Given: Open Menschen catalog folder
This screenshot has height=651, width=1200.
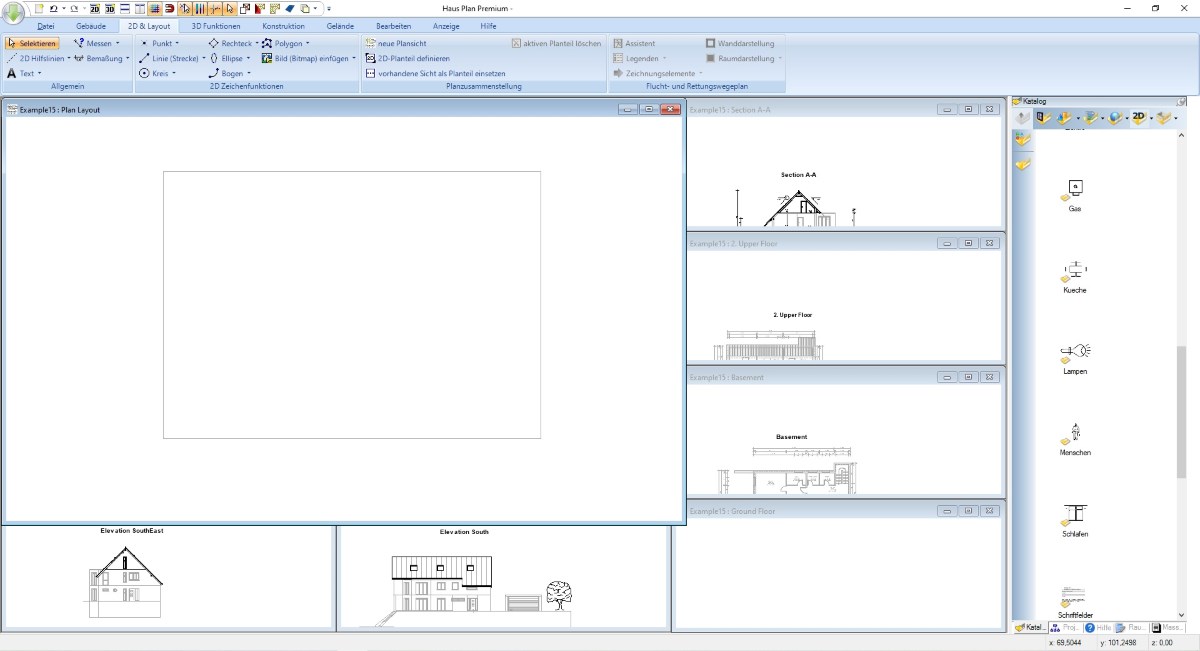Looking at the screenshot, I should point(1075,438).
